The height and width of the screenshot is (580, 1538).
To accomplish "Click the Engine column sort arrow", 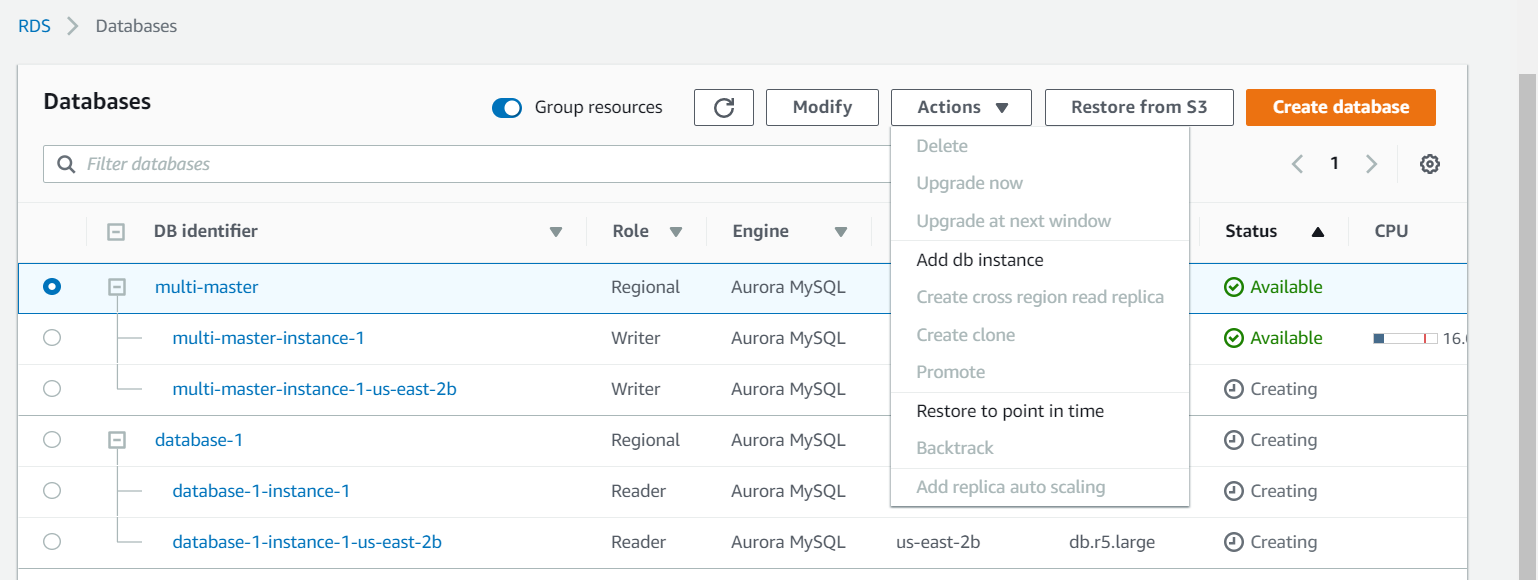I will (841, 232).
